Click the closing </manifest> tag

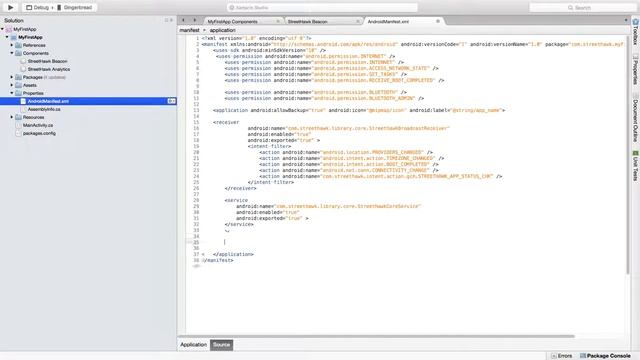218,260
